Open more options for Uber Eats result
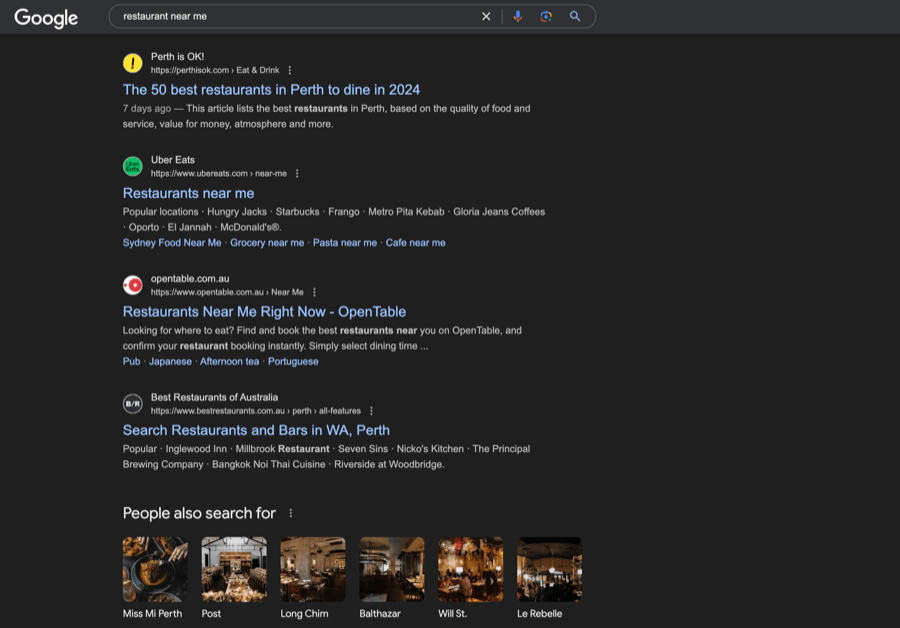The image size is (900, 628). [x=297, y=173]
